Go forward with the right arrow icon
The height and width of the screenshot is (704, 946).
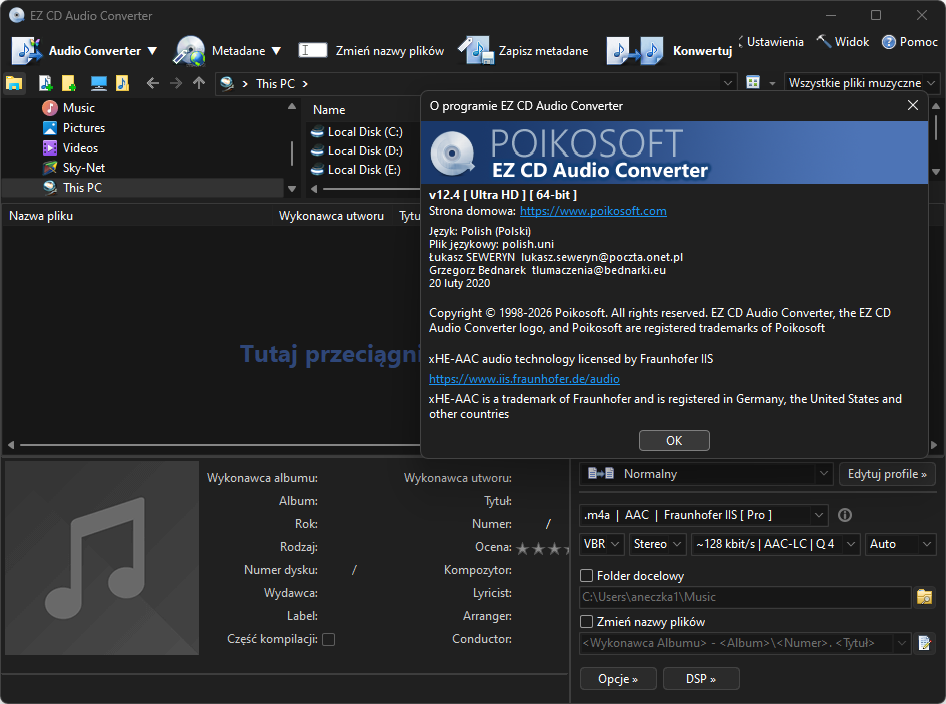[x=176, y=83]
